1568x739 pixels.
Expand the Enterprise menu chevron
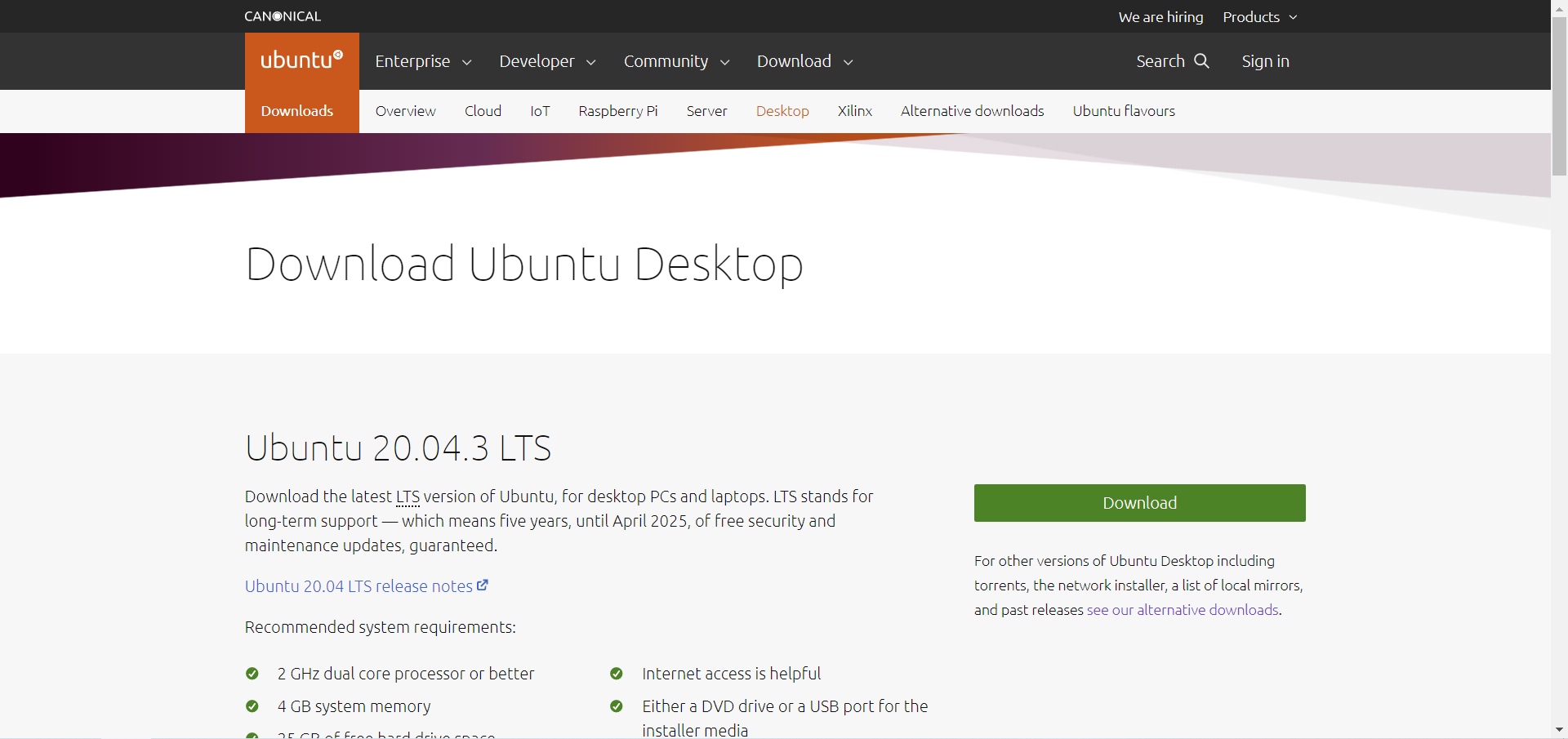click(x=467, y=62)
